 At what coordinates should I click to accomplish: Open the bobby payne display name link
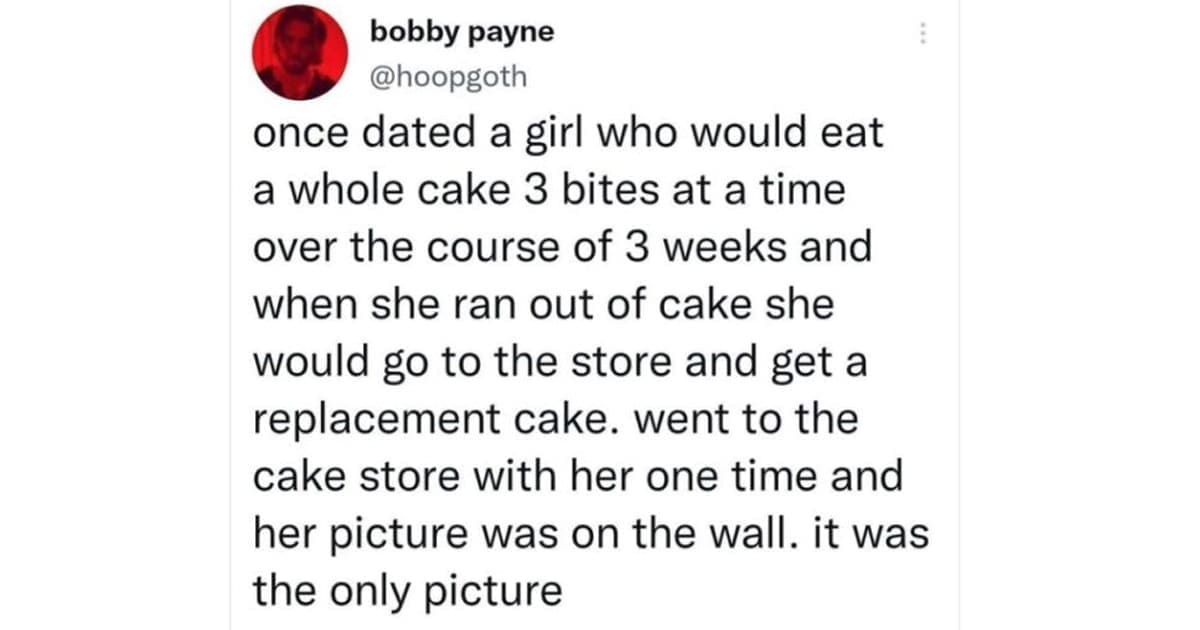461,32
